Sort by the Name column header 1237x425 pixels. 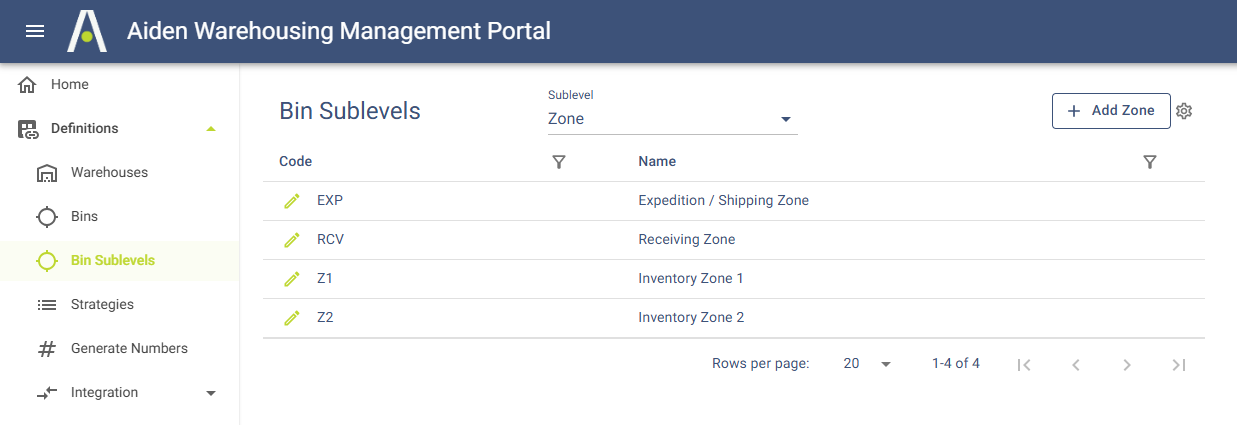[x=657, y=162]
